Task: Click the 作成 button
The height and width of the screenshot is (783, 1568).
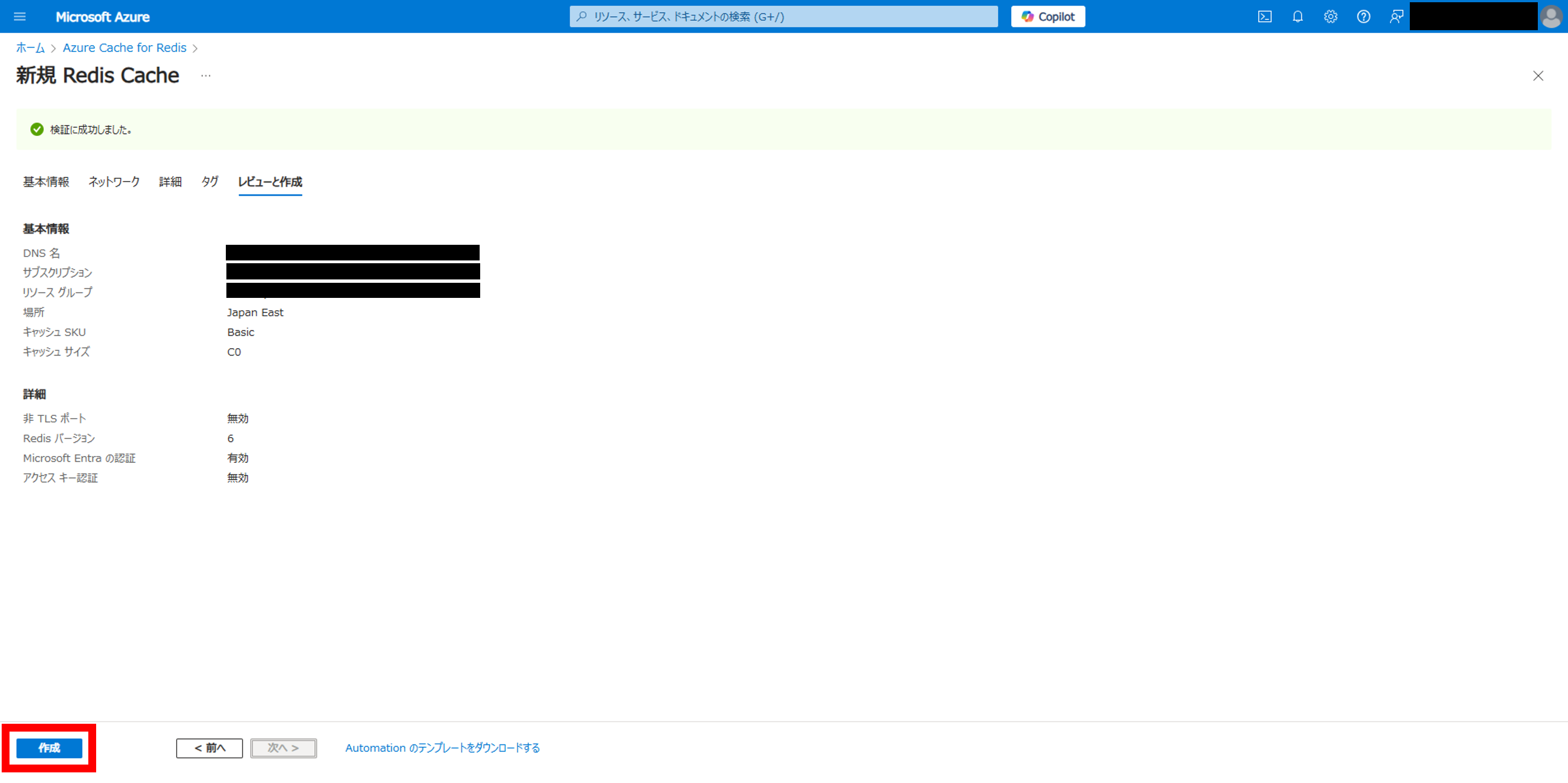Action: (49, 748)
